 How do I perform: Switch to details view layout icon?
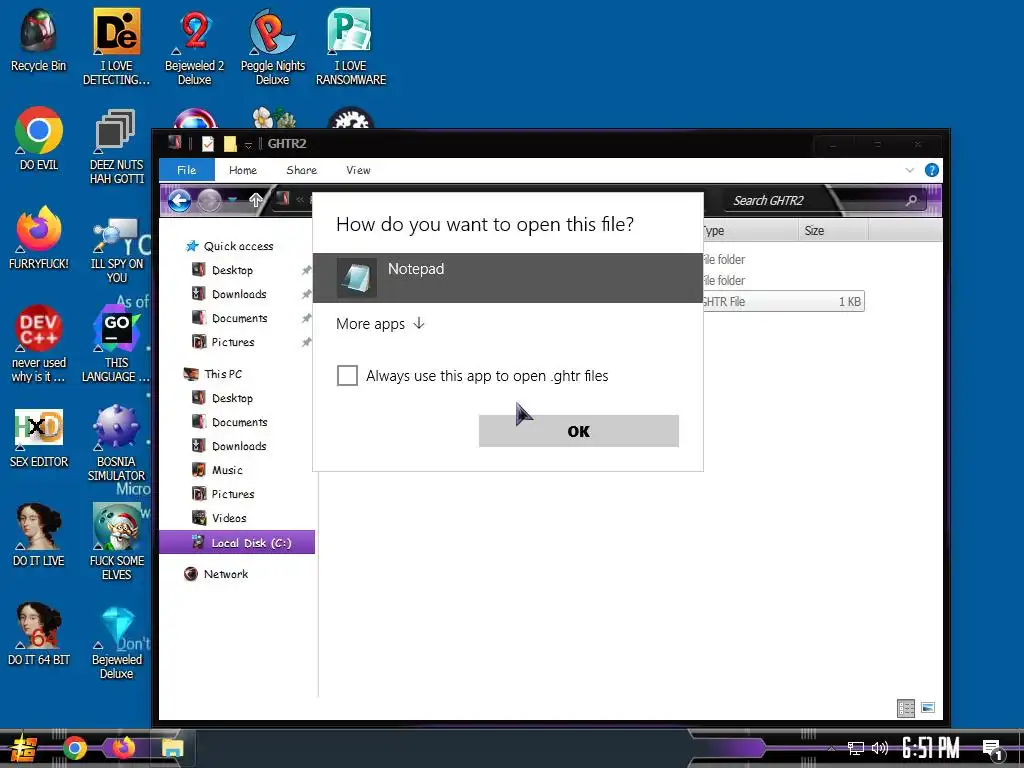(906, 708)
